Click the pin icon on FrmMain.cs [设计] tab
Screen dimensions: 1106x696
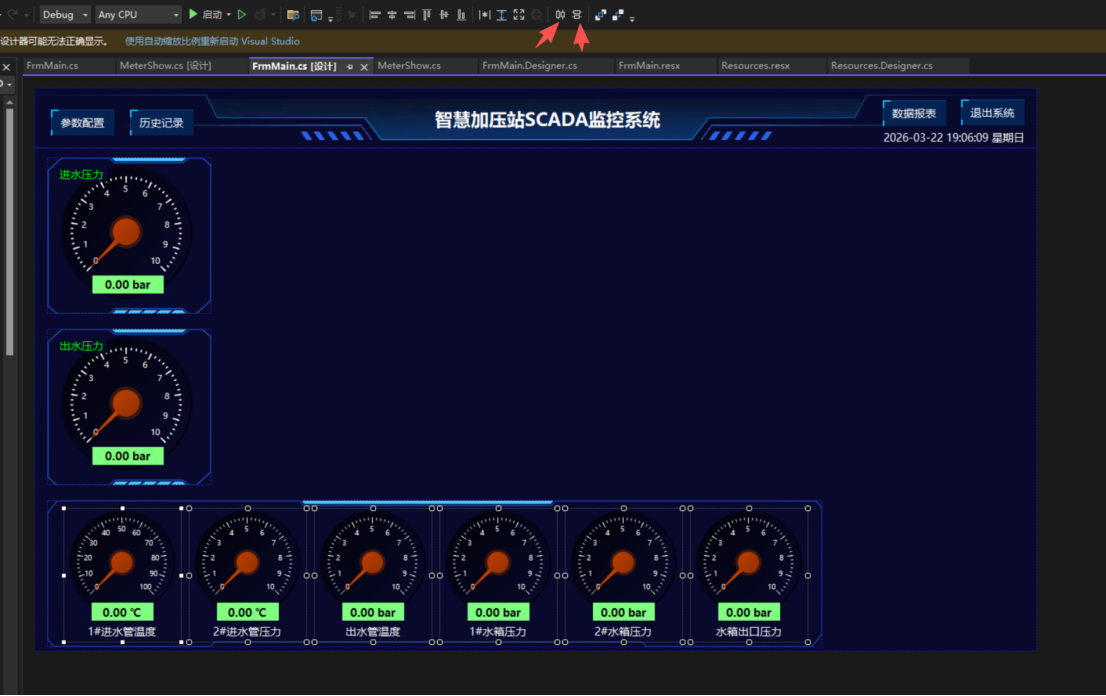(x=350, y=66)
